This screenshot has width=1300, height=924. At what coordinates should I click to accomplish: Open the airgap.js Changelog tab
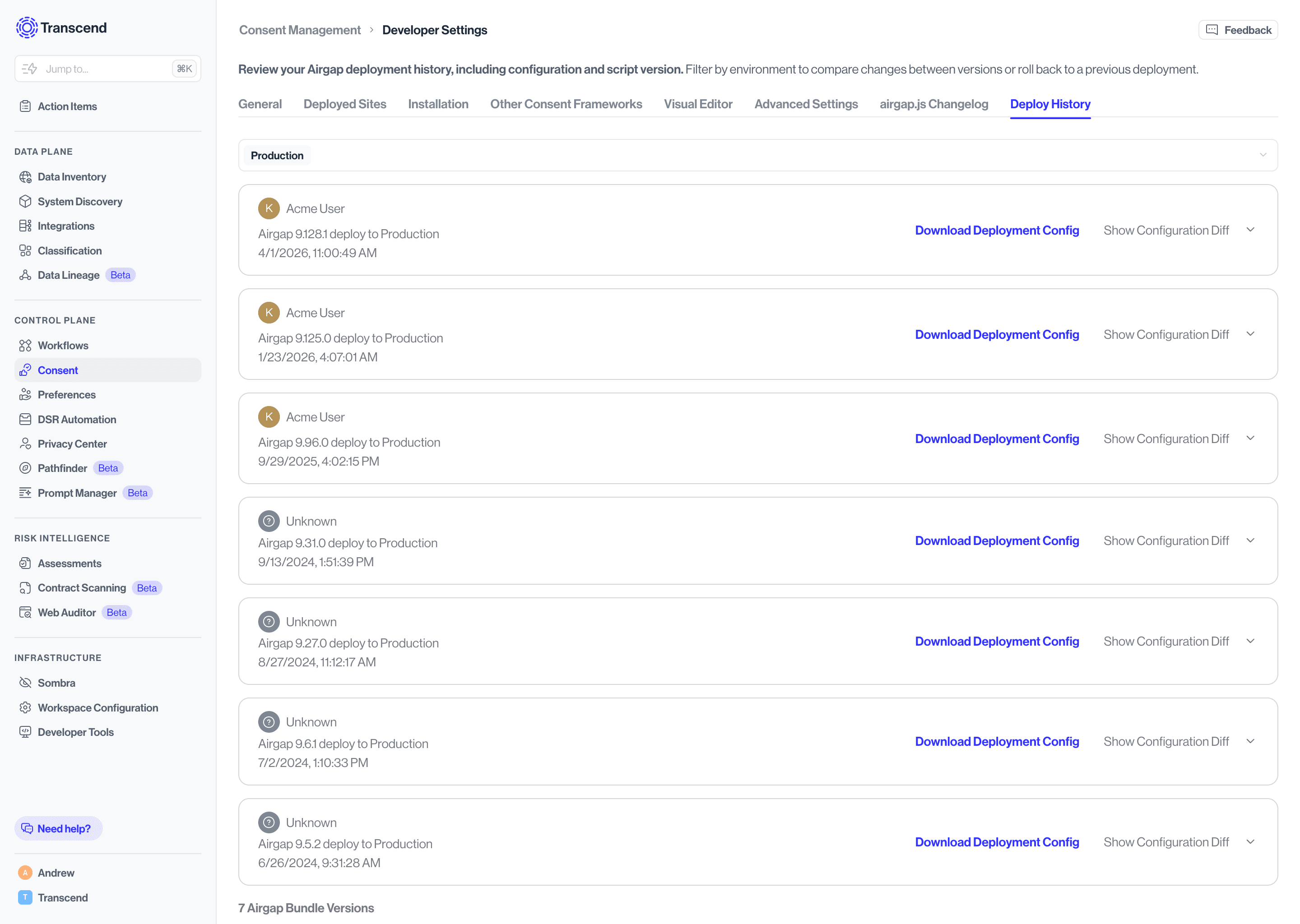(x=934, y=104)
